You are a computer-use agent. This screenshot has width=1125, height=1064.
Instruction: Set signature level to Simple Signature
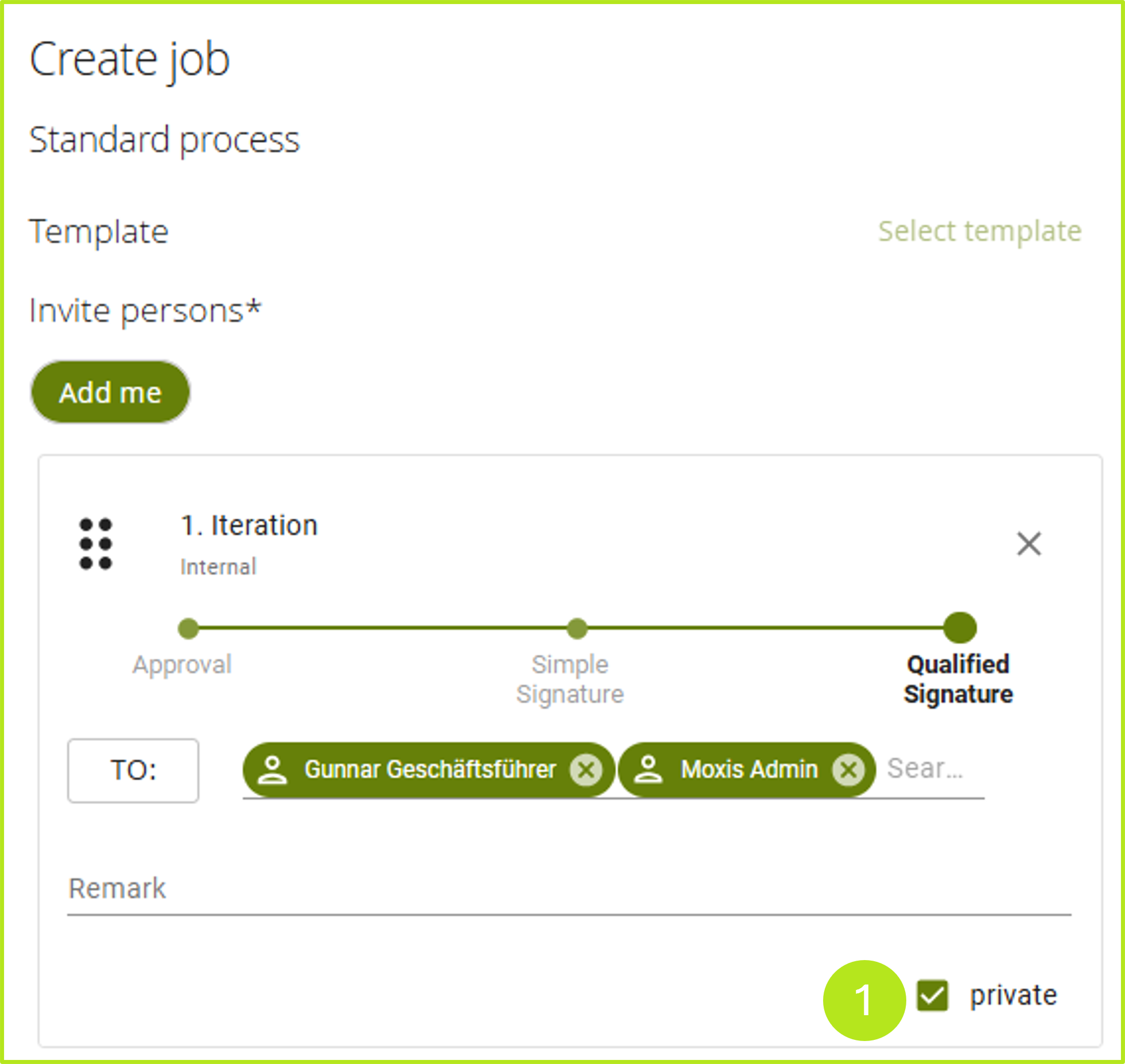577,628
